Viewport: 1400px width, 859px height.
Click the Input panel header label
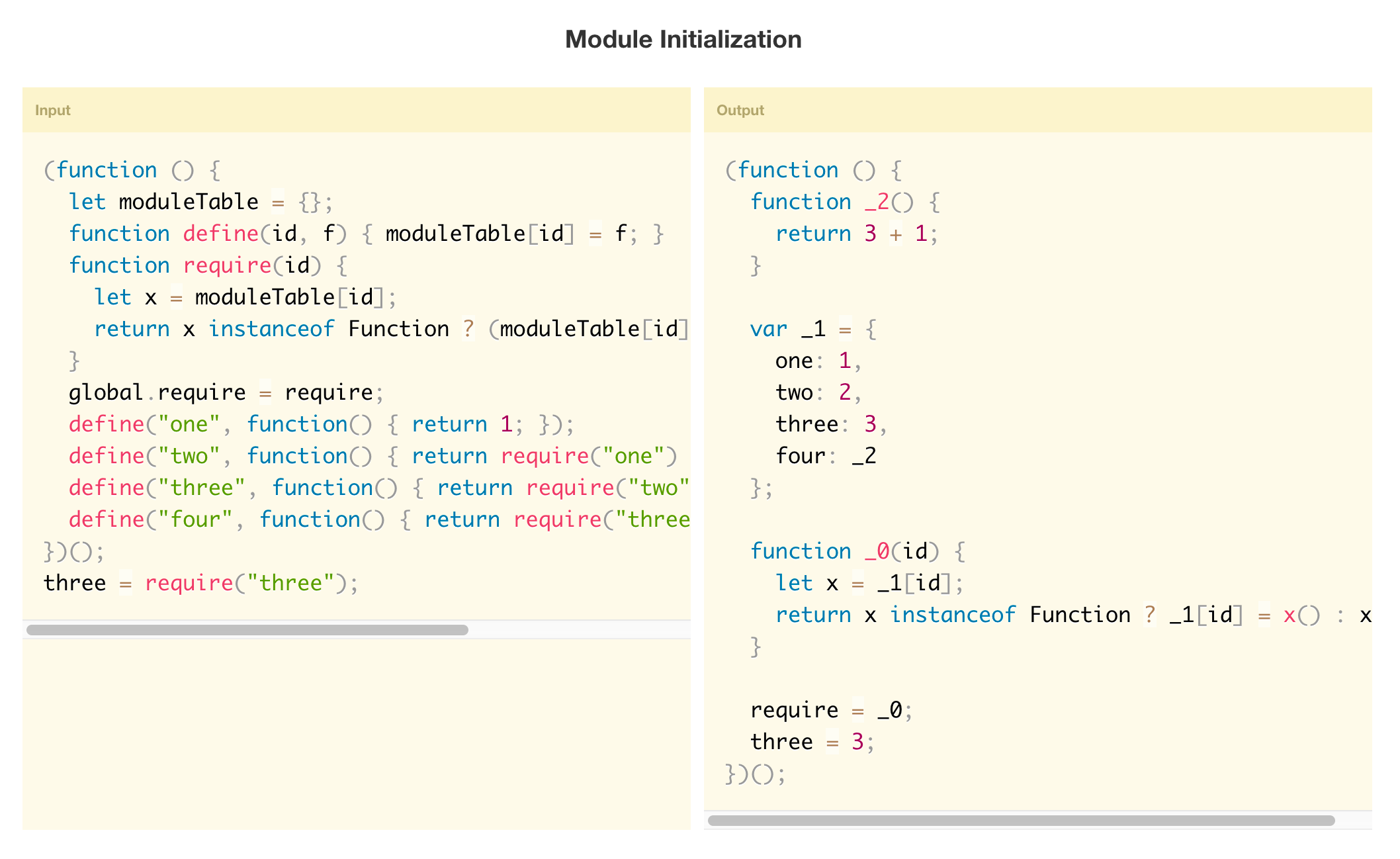click(52, 110)
